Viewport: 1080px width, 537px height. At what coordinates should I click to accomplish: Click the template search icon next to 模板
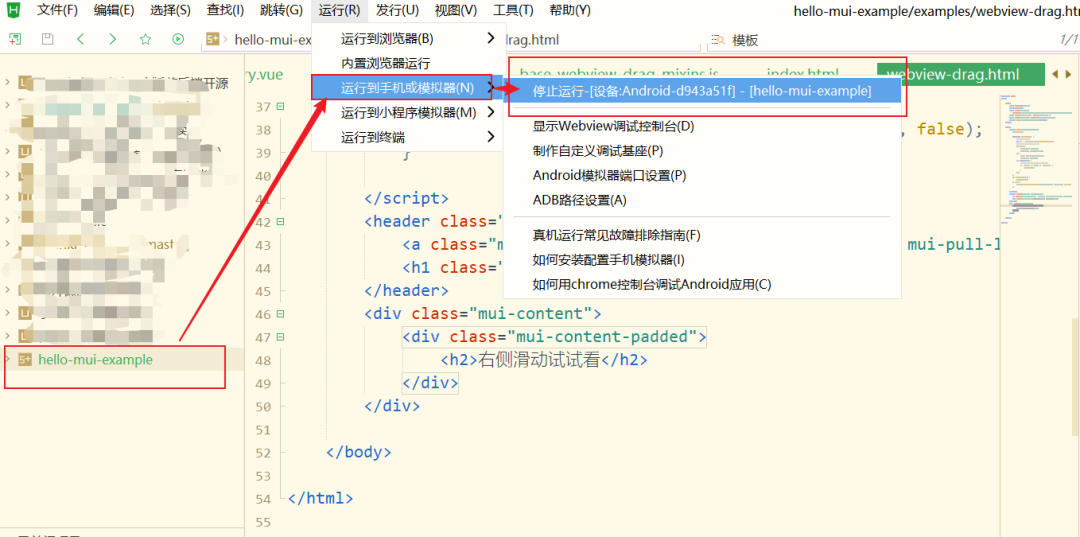pyautogui.click(x=718, y=40)
